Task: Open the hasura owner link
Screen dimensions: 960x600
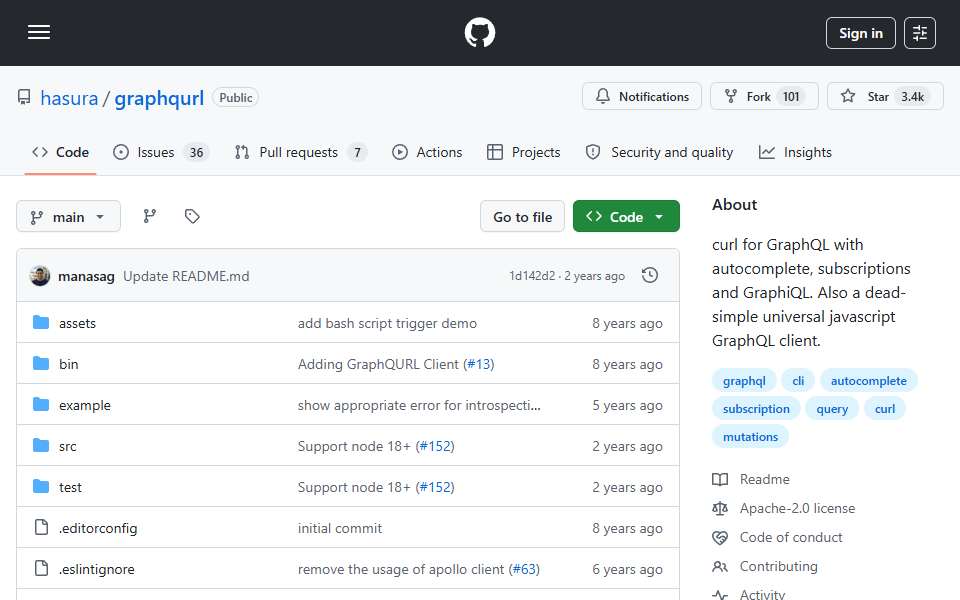Action: pos(69,98)
